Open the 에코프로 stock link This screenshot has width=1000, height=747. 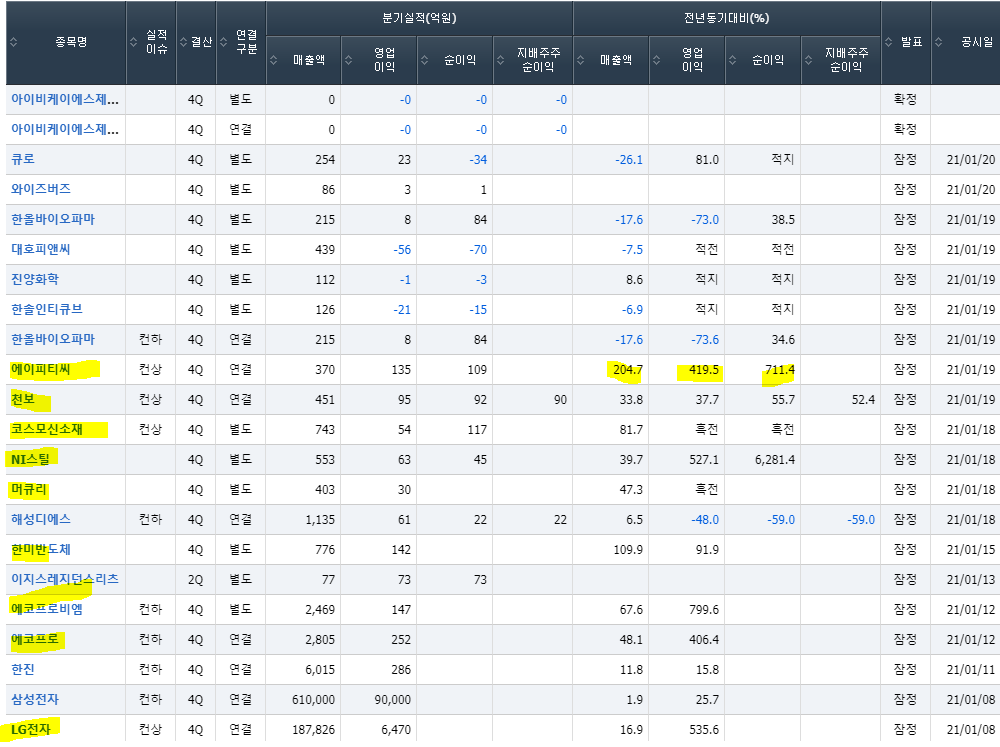point(35,639)
